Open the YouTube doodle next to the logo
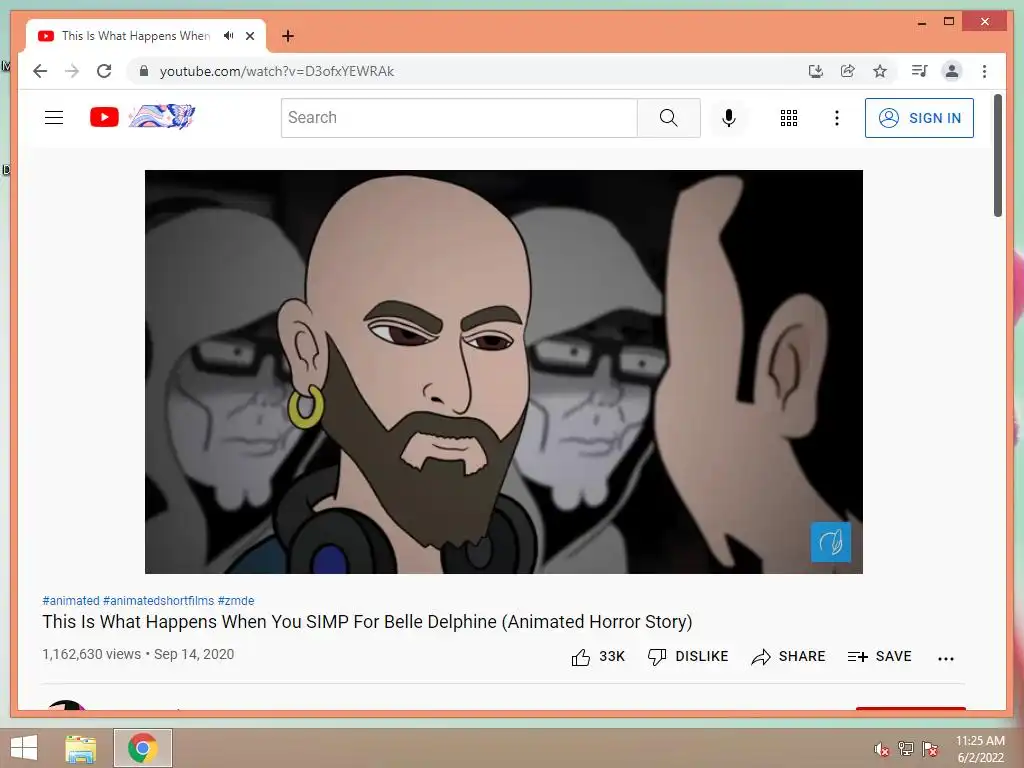This screenshot has height=768, width=1024. (162, 117)
